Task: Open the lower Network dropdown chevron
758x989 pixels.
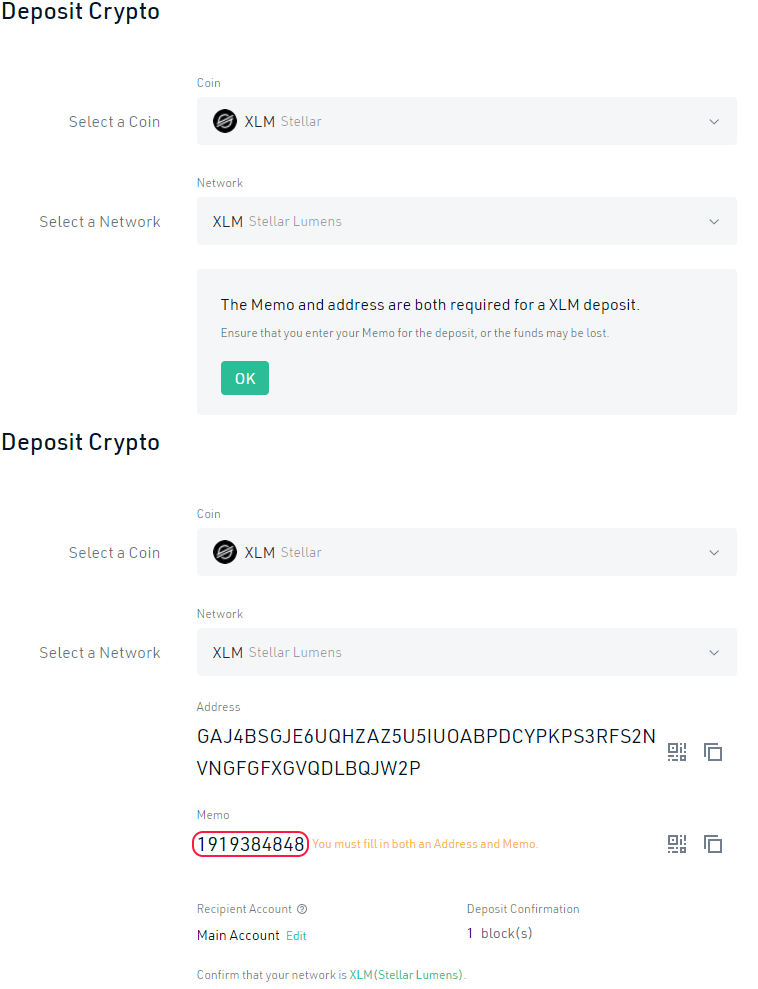Action: pyautogui.click(x=714, y=652)
